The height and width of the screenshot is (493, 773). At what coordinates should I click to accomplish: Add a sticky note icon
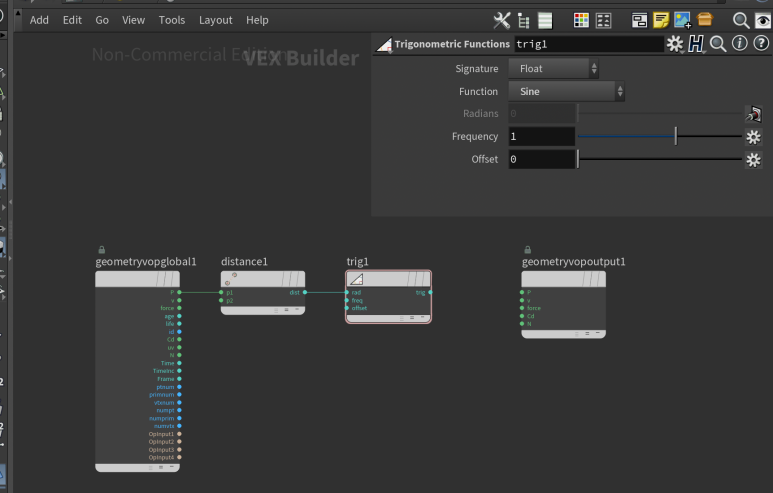point(661,20)
